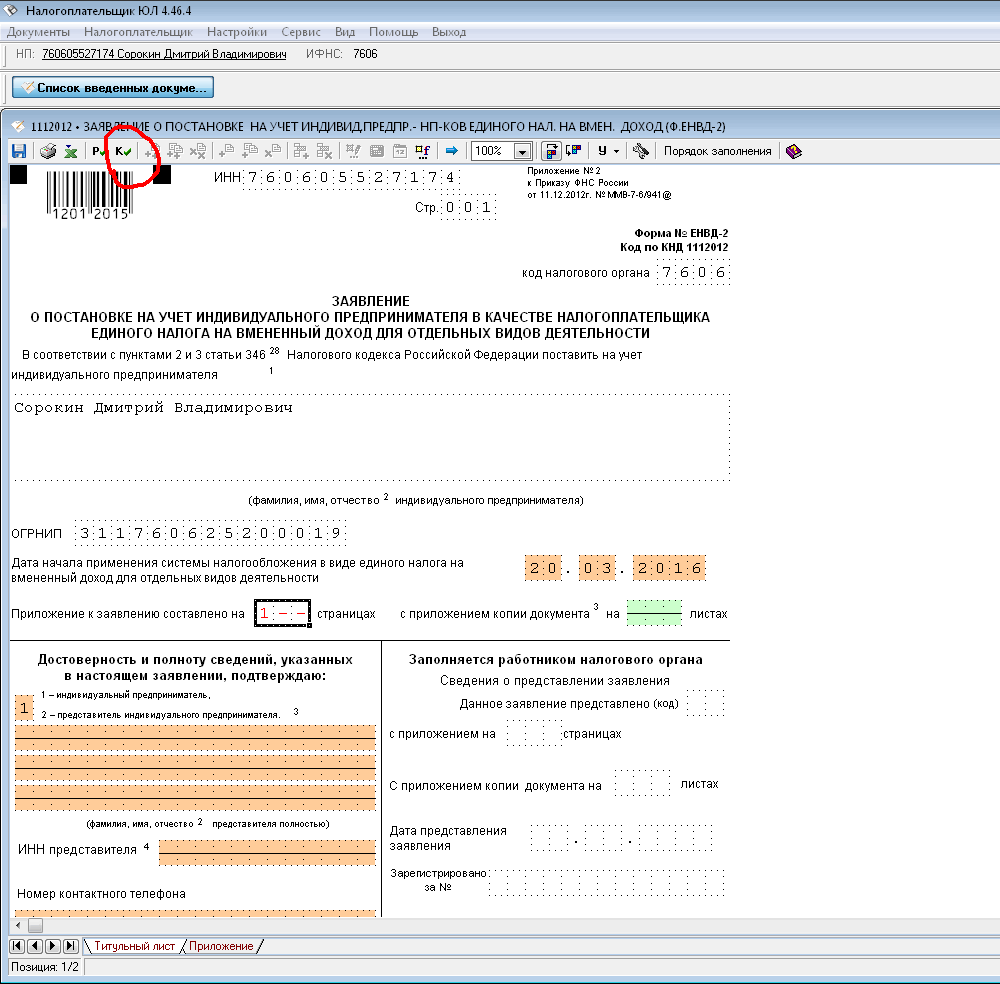Click the Список введенных документов button

(113, 88)
